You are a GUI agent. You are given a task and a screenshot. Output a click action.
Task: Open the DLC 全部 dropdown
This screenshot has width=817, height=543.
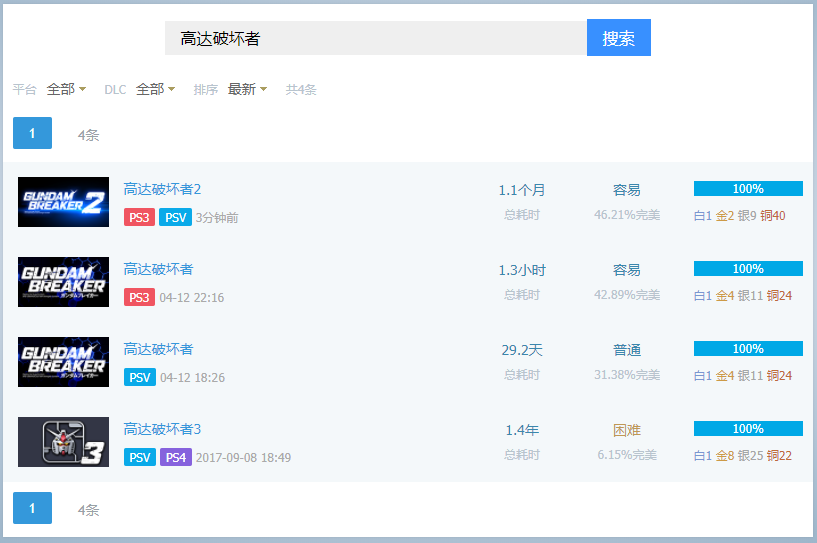click(156, 89)
